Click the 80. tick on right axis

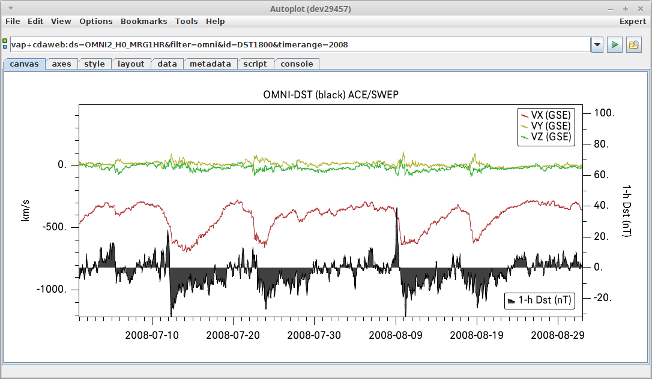click(x=601, y=144)
